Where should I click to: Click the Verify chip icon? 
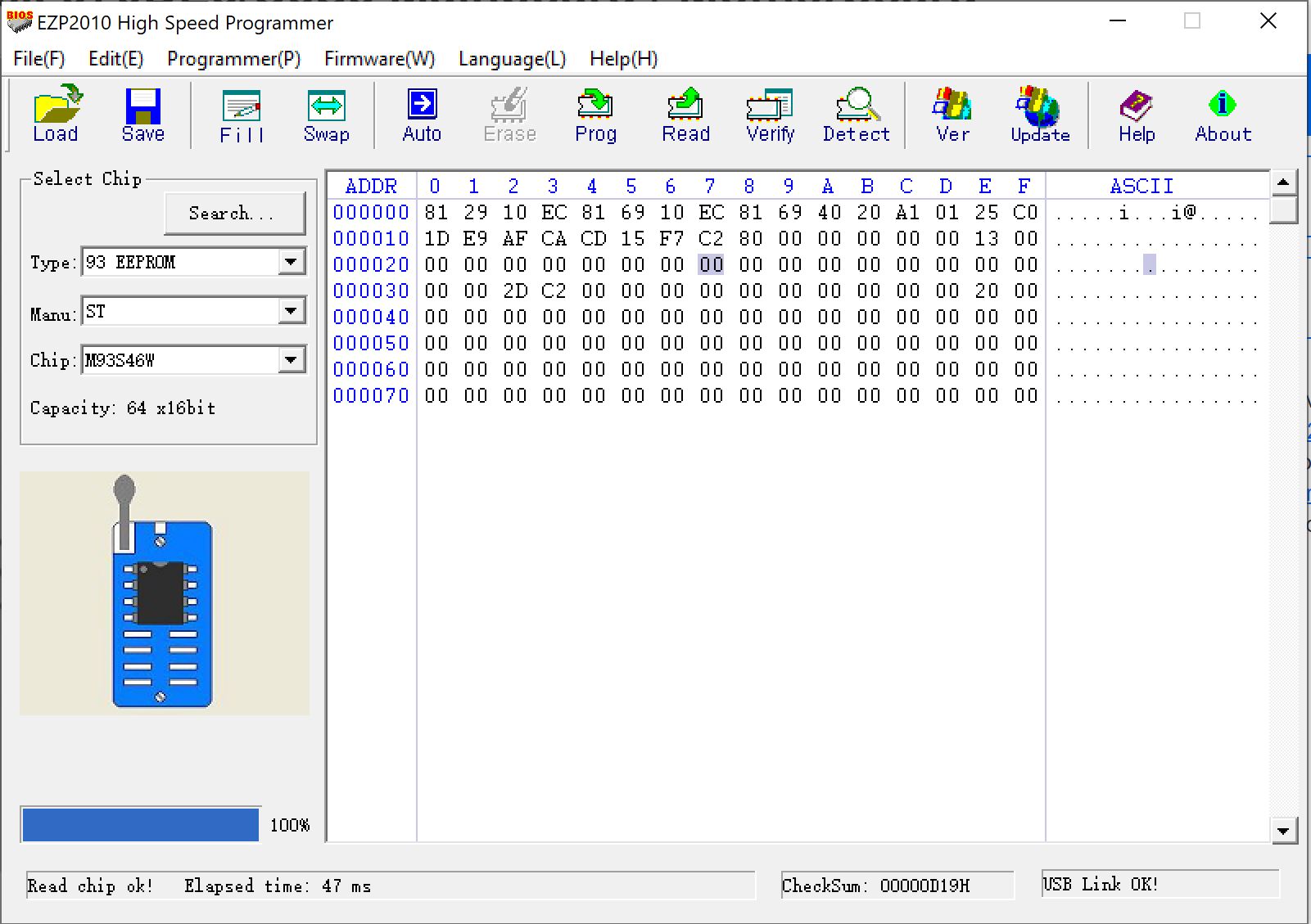click(770, 115)
